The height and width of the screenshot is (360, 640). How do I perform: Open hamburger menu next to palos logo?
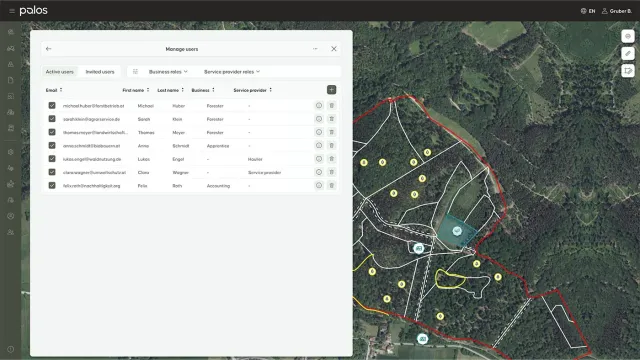click(12, 11)
